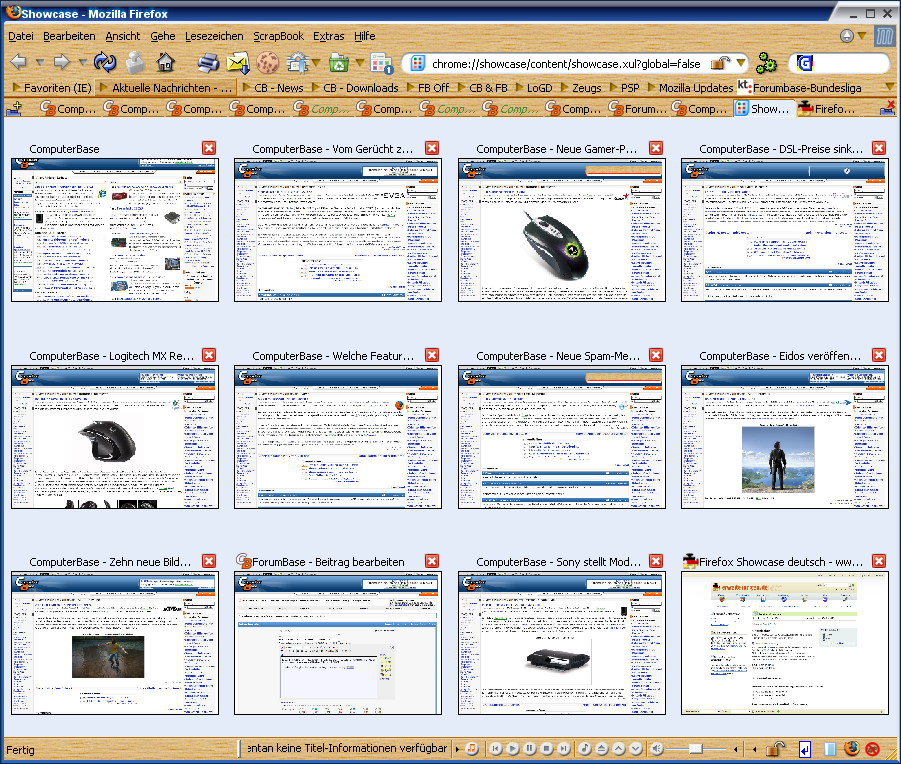Go forward with the Forward arrow button
Screen dimensions: 901x764
61,61
